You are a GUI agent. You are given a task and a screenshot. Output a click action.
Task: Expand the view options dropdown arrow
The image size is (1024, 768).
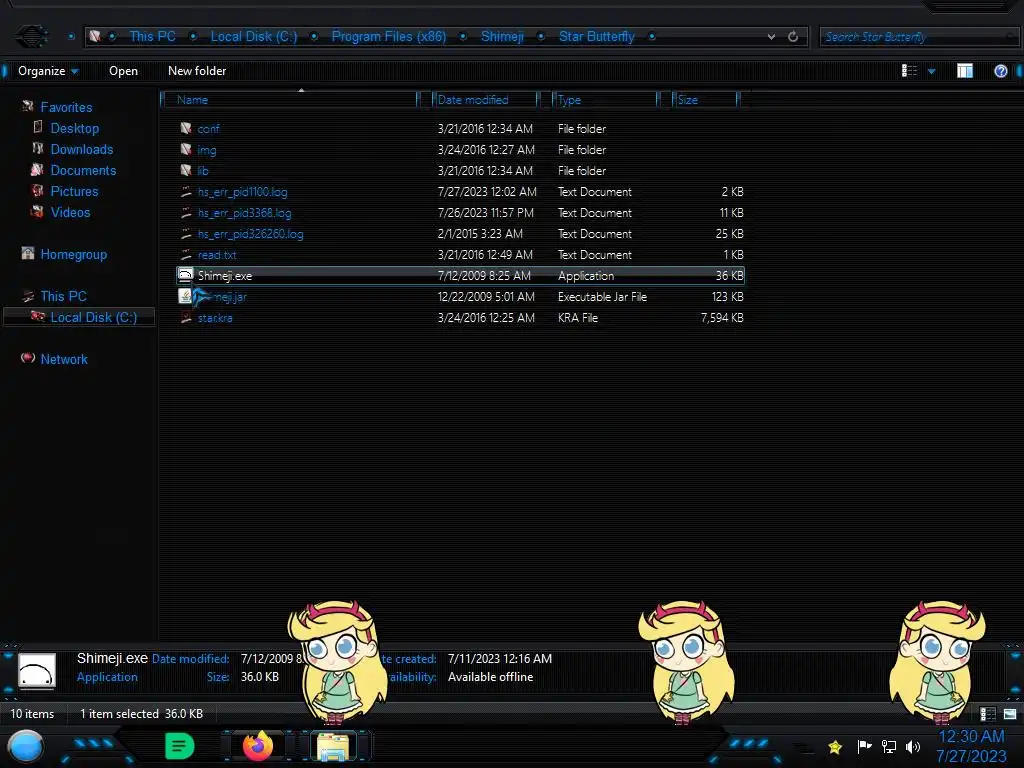(x=931, y=71)
